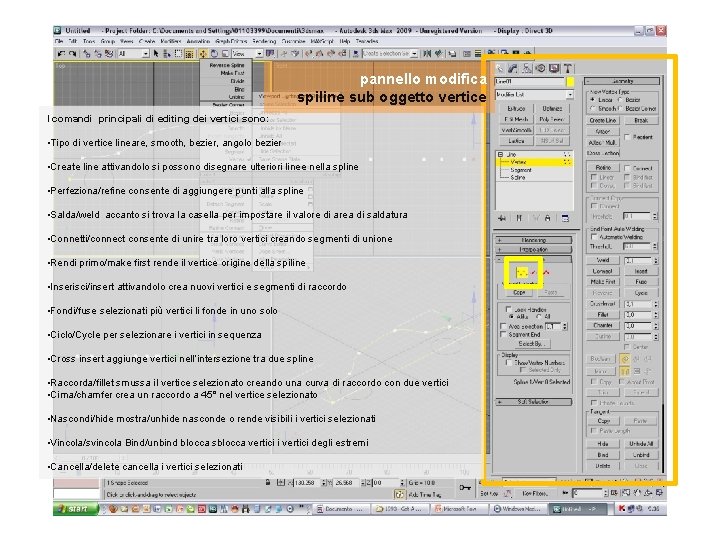Open the Edit menu
720x540 pixels.
72,41
